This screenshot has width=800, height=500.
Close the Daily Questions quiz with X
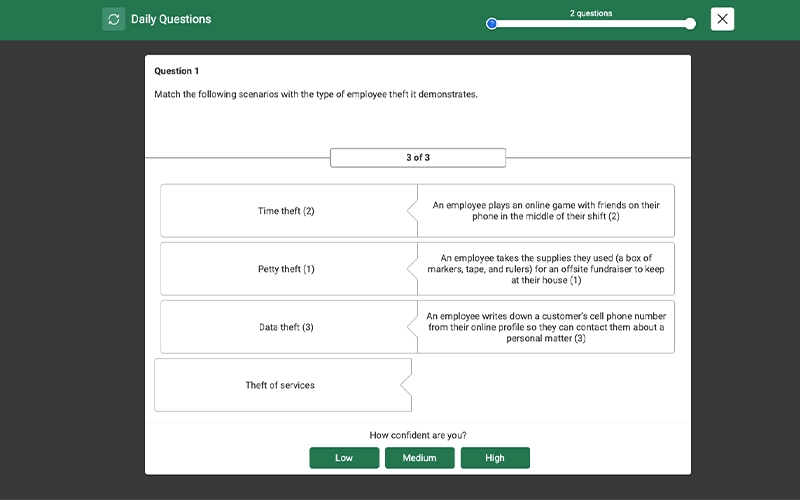pos(722,19)
